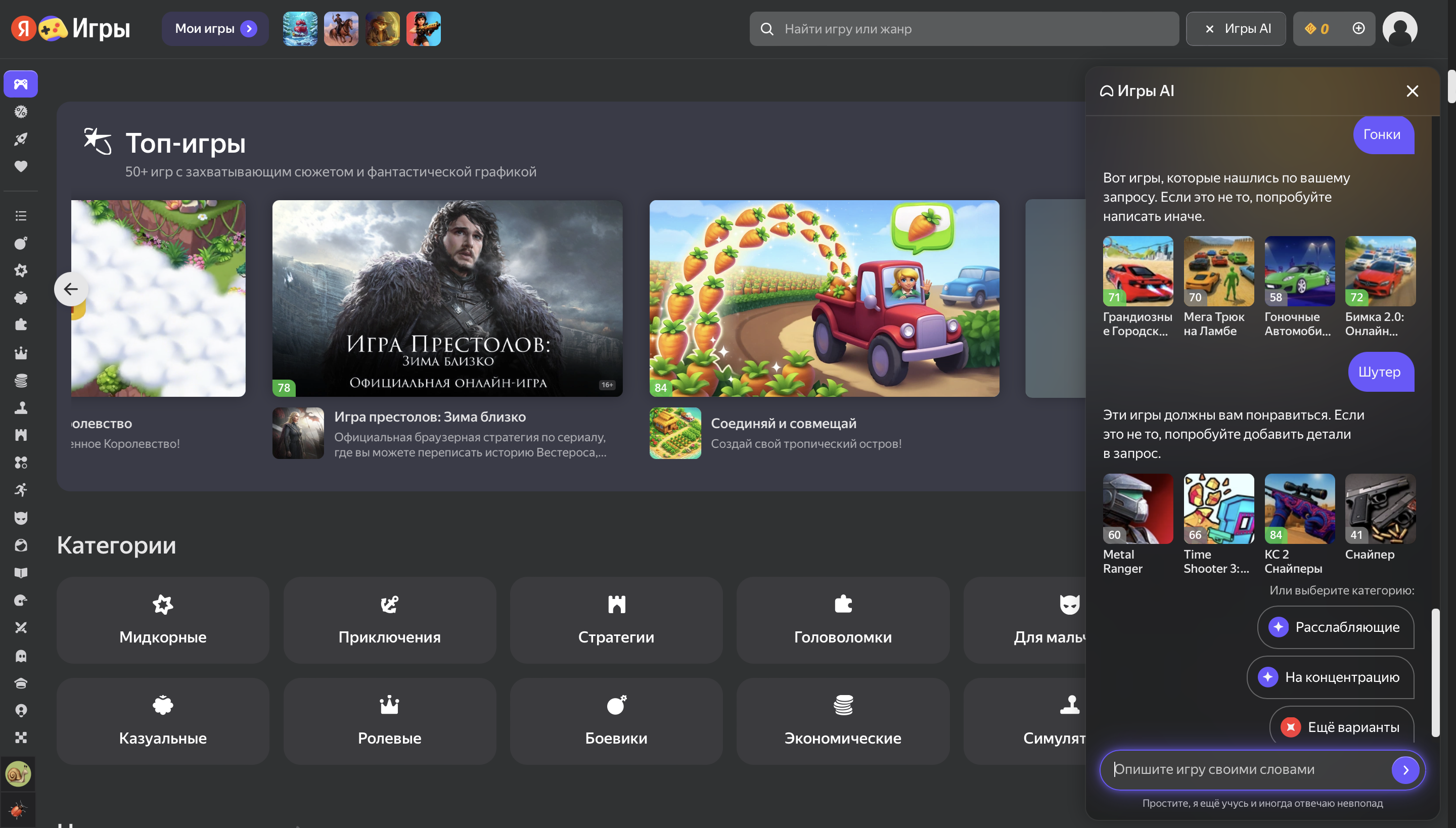Go to previous slide in Топ-игры carousel
This screenshot has height=828, width=1456.
click(71, 289)
